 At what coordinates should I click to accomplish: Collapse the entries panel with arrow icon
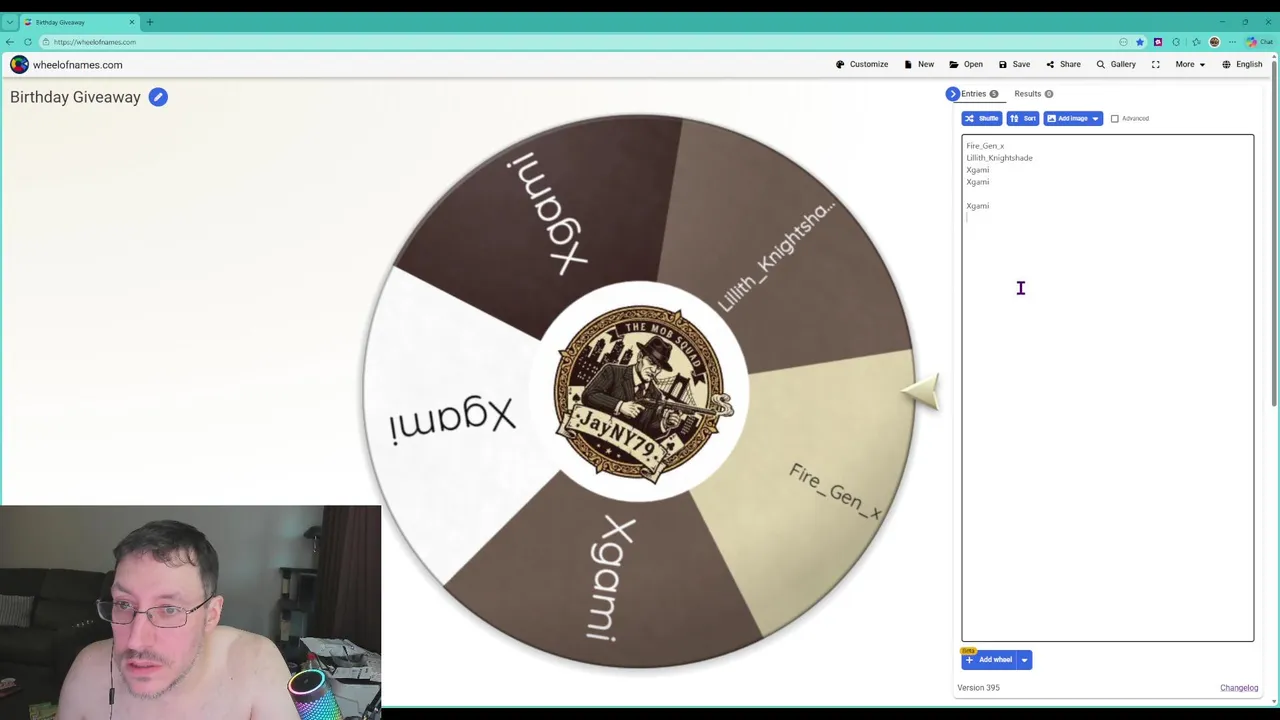tap(952, 94)
